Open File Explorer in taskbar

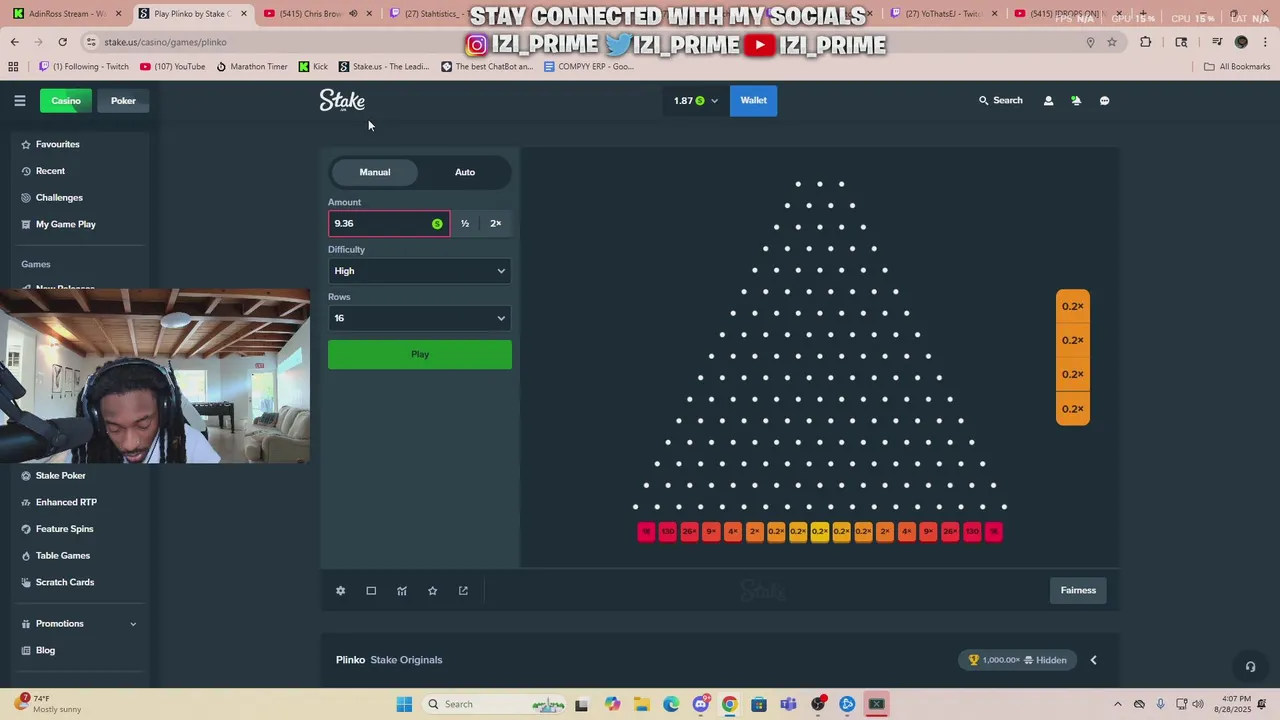pyautogui.click(x=641, y=704)
